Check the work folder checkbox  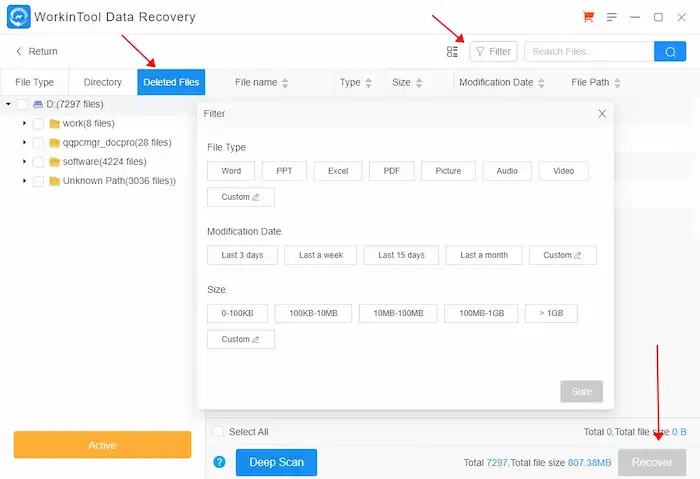click(x=38, y=124)
